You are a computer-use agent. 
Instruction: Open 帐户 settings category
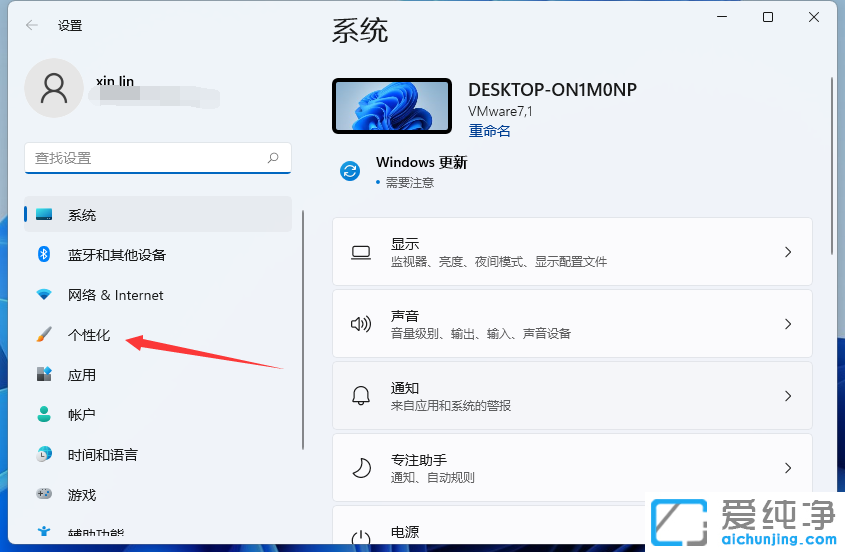tap(158, 415)
